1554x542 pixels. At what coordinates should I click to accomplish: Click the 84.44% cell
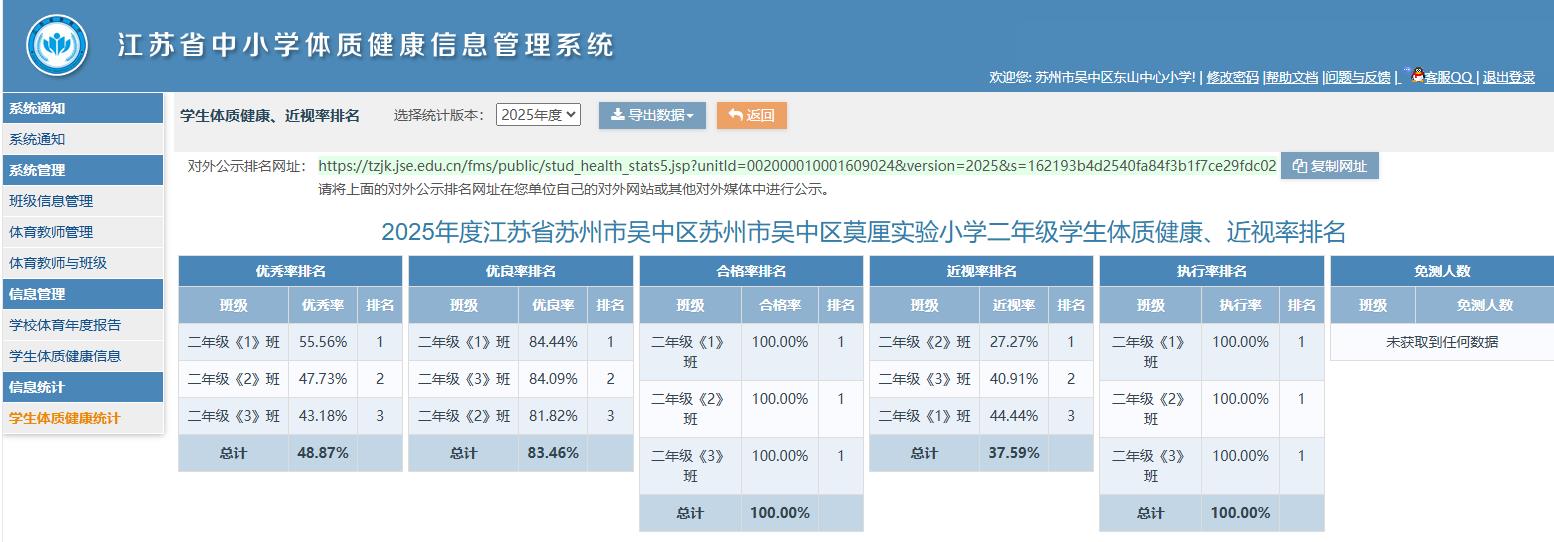click(553, 342)
